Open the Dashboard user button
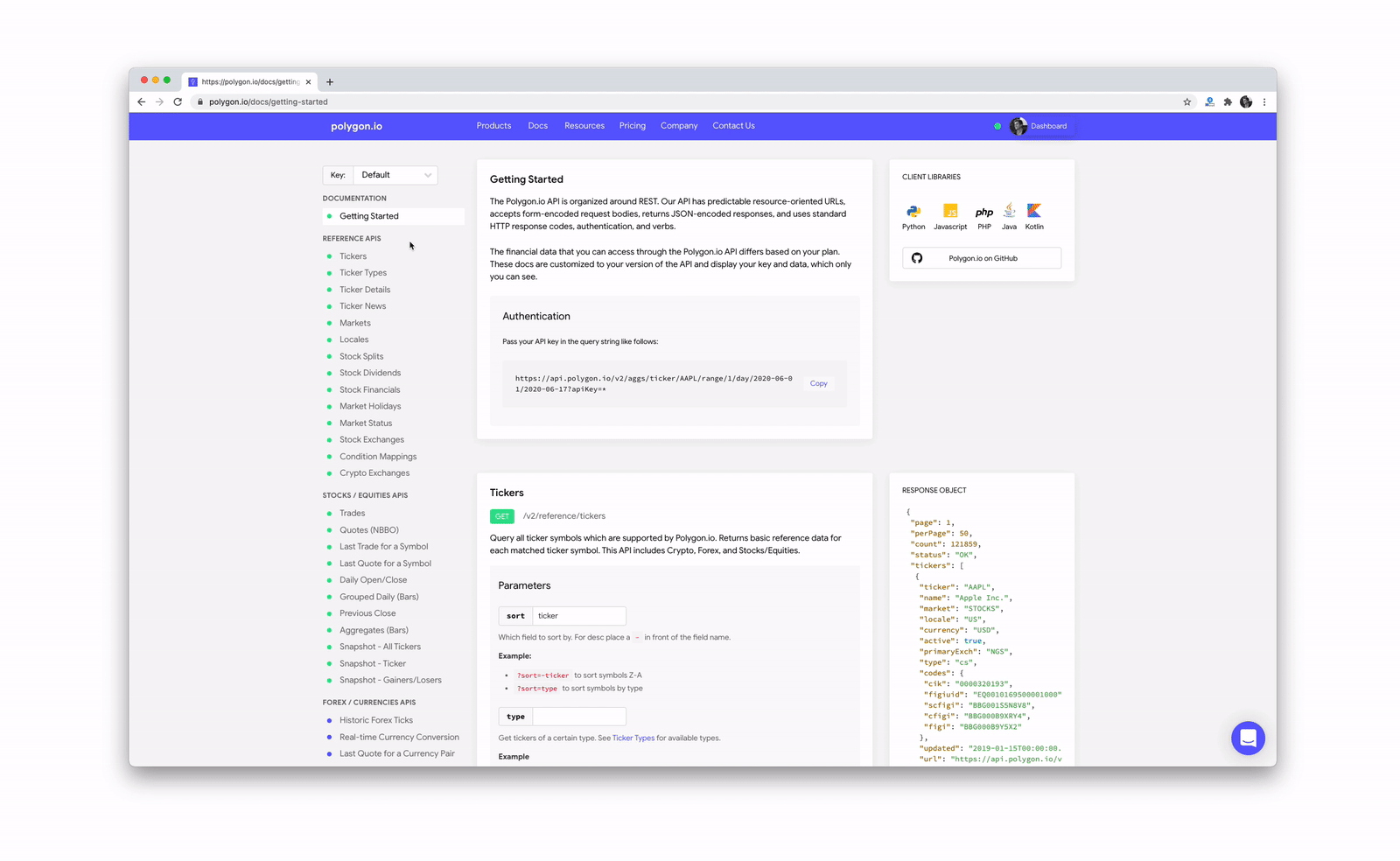Viewport: 1400px width, 861px height. point(1039,126)
